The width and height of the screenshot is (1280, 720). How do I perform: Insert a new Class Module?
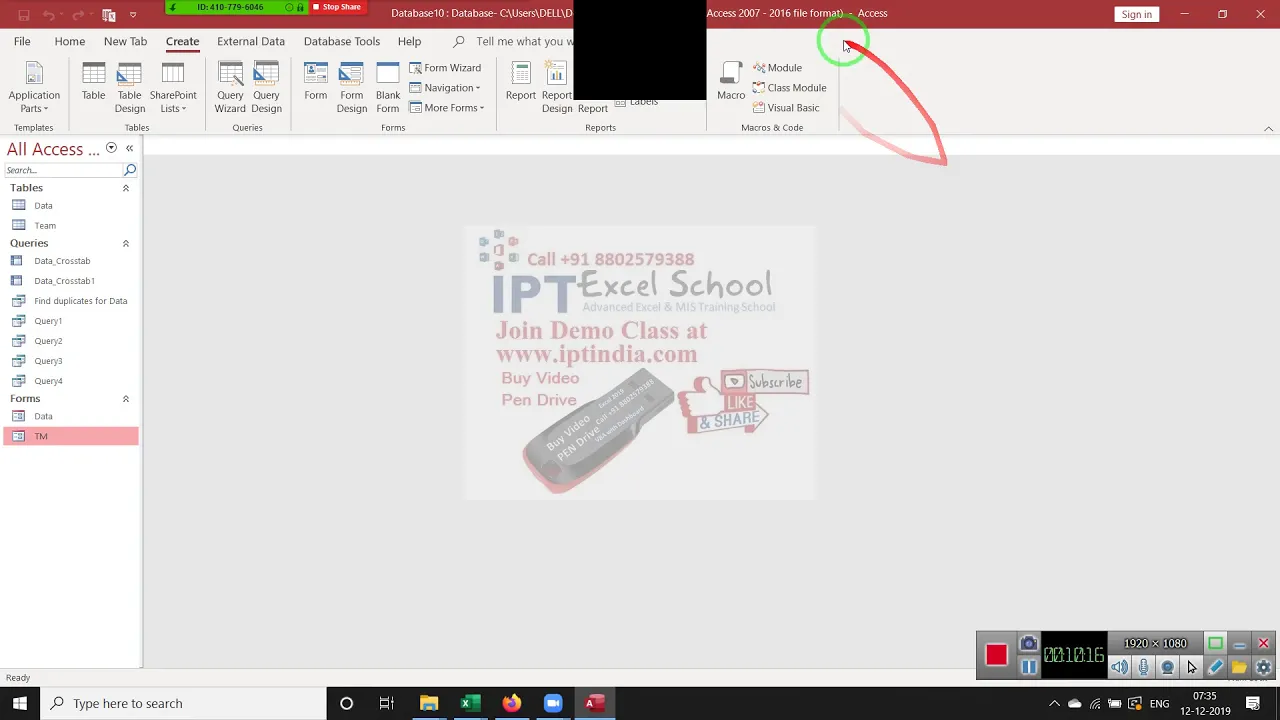click(789, 88)
